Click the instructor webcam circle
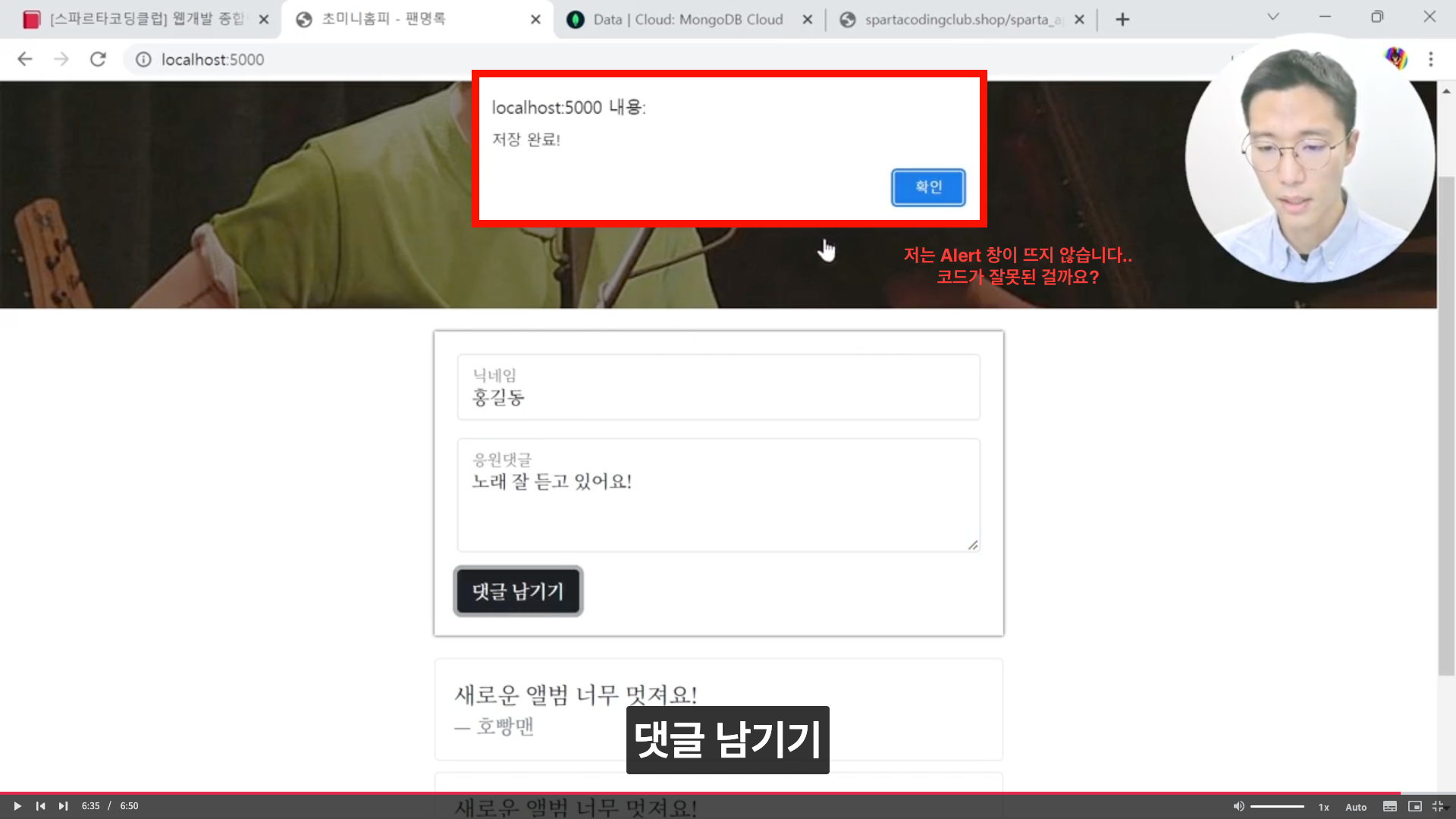 click(1310, 158)
